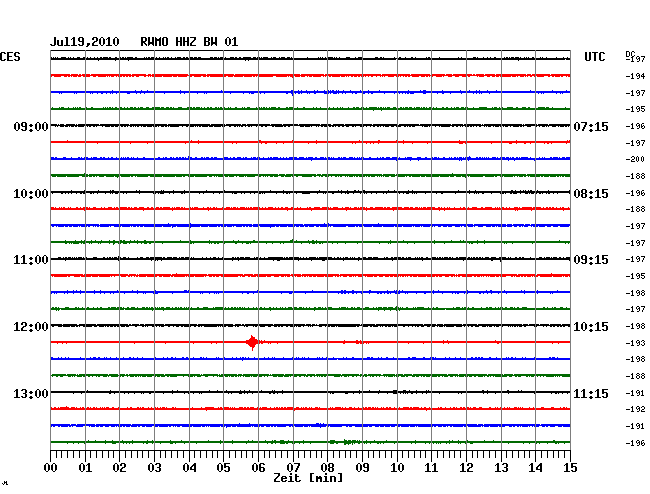650x494 pixels.
Task: Click the DC offset value -193
Action: pos(635,343)
